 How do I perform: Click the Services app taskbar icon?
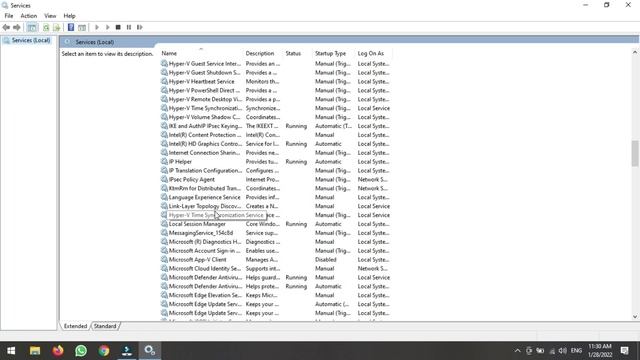point(150,351)
